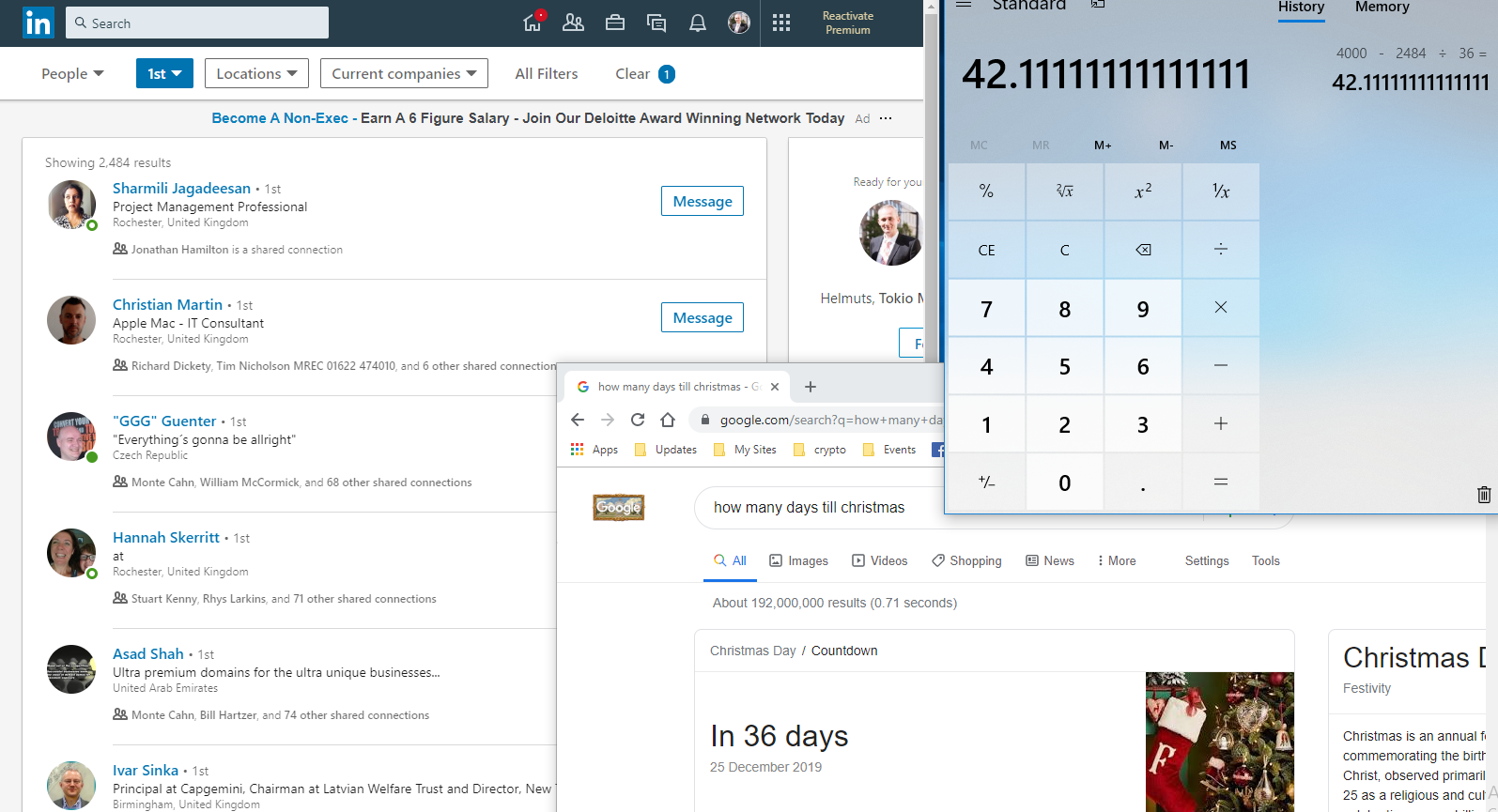
Task: Expand the Current companies filter
Action: 404,73
